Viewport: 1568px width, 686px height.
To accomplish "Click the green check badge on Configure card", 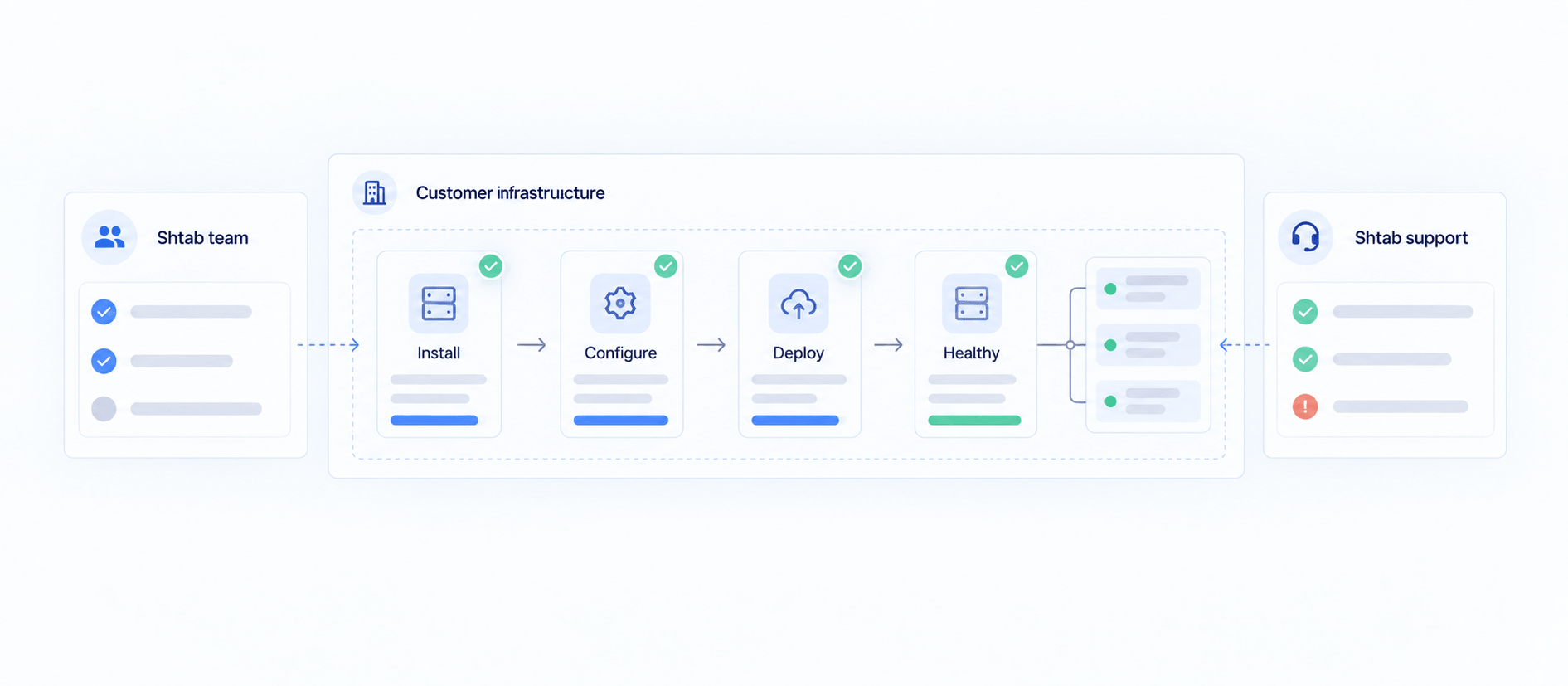I will point(666,266).
